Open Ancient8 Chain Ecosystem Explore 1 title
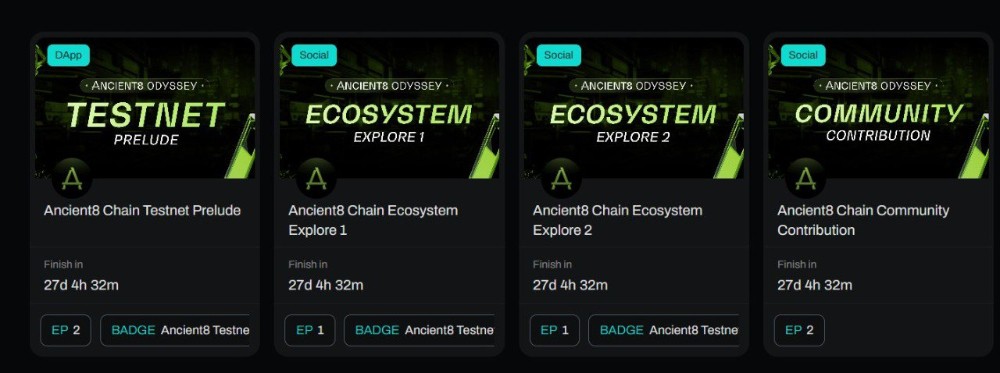The image size is (1000, 373). point(373,220)
